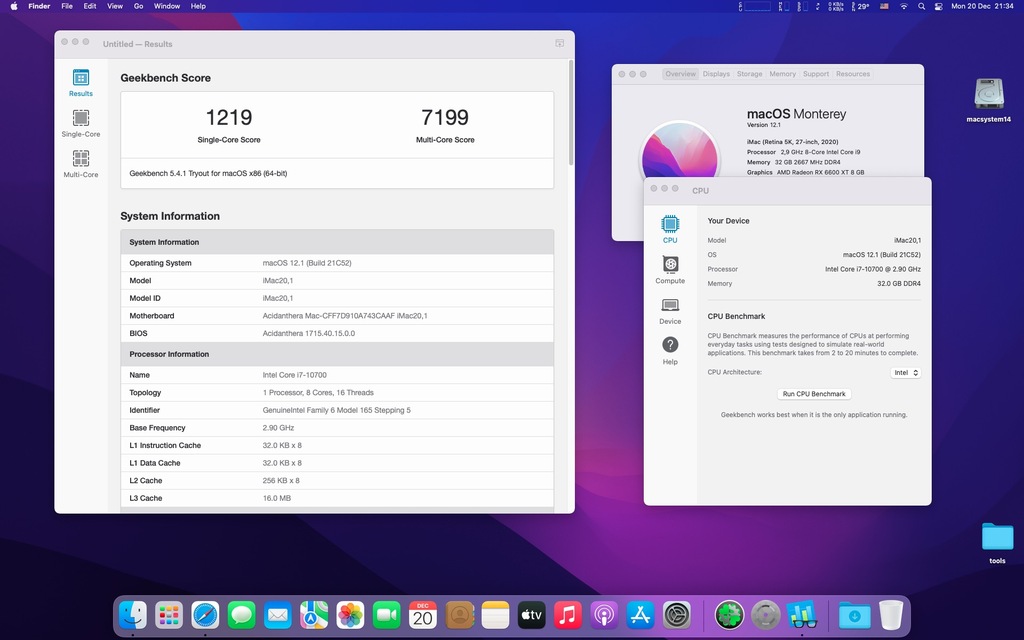Open the CPU Architecture Intel dropdown

coord(905,372)
